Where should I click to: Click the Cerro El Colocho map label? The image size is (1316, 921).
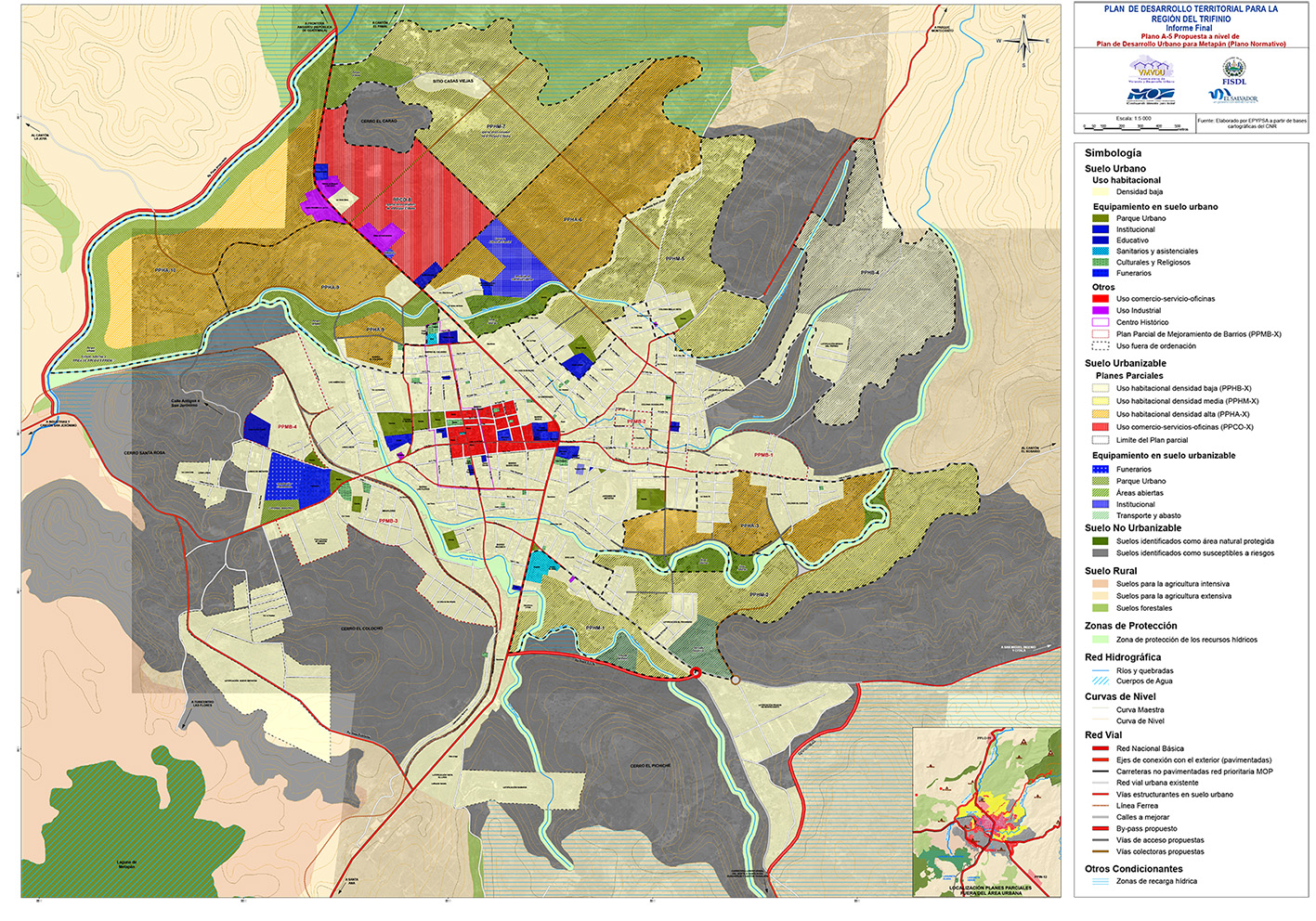coord(361,629)
